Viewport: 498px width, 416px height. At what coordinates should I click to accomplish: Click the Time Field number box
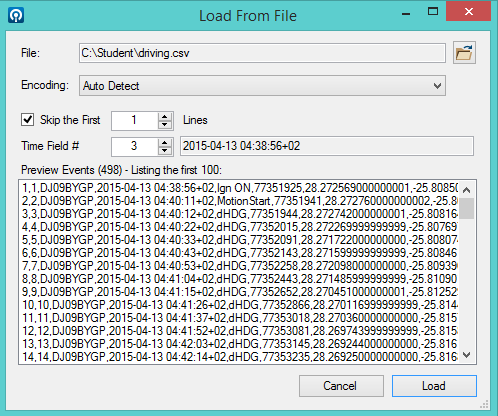click(135, 146)
